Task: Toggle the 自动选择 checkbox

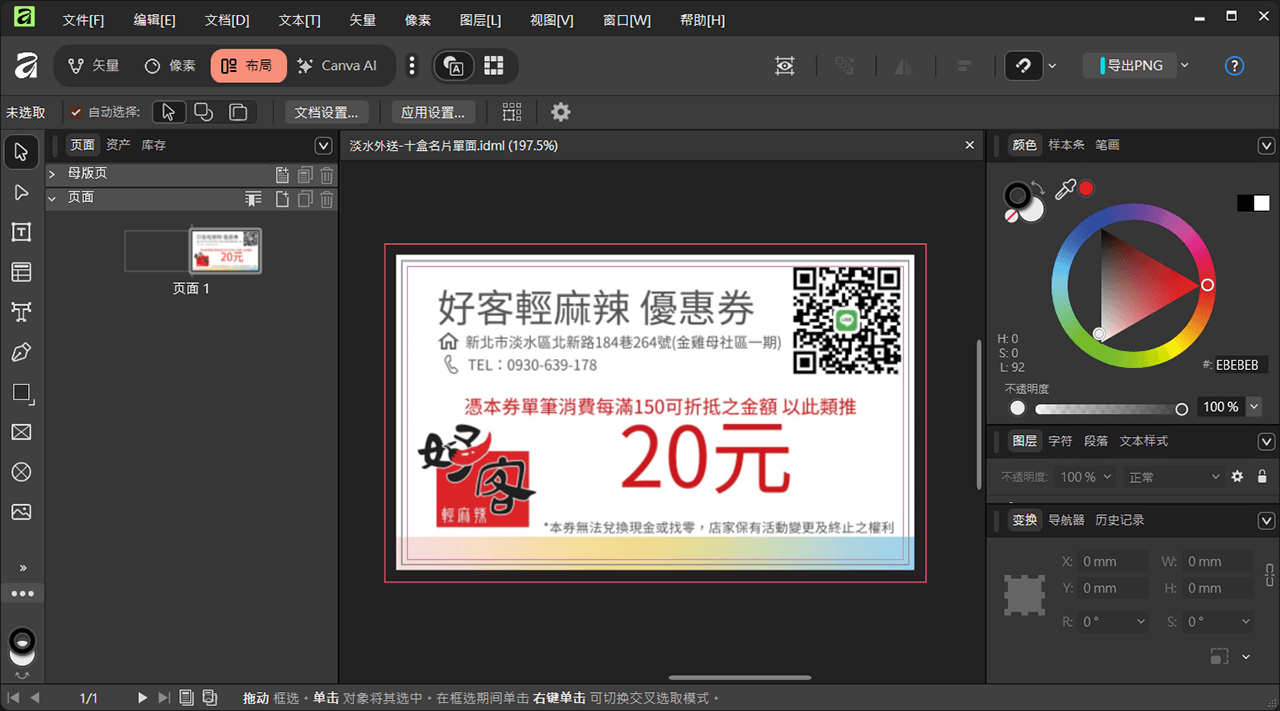Action: [x=76, y=112]
